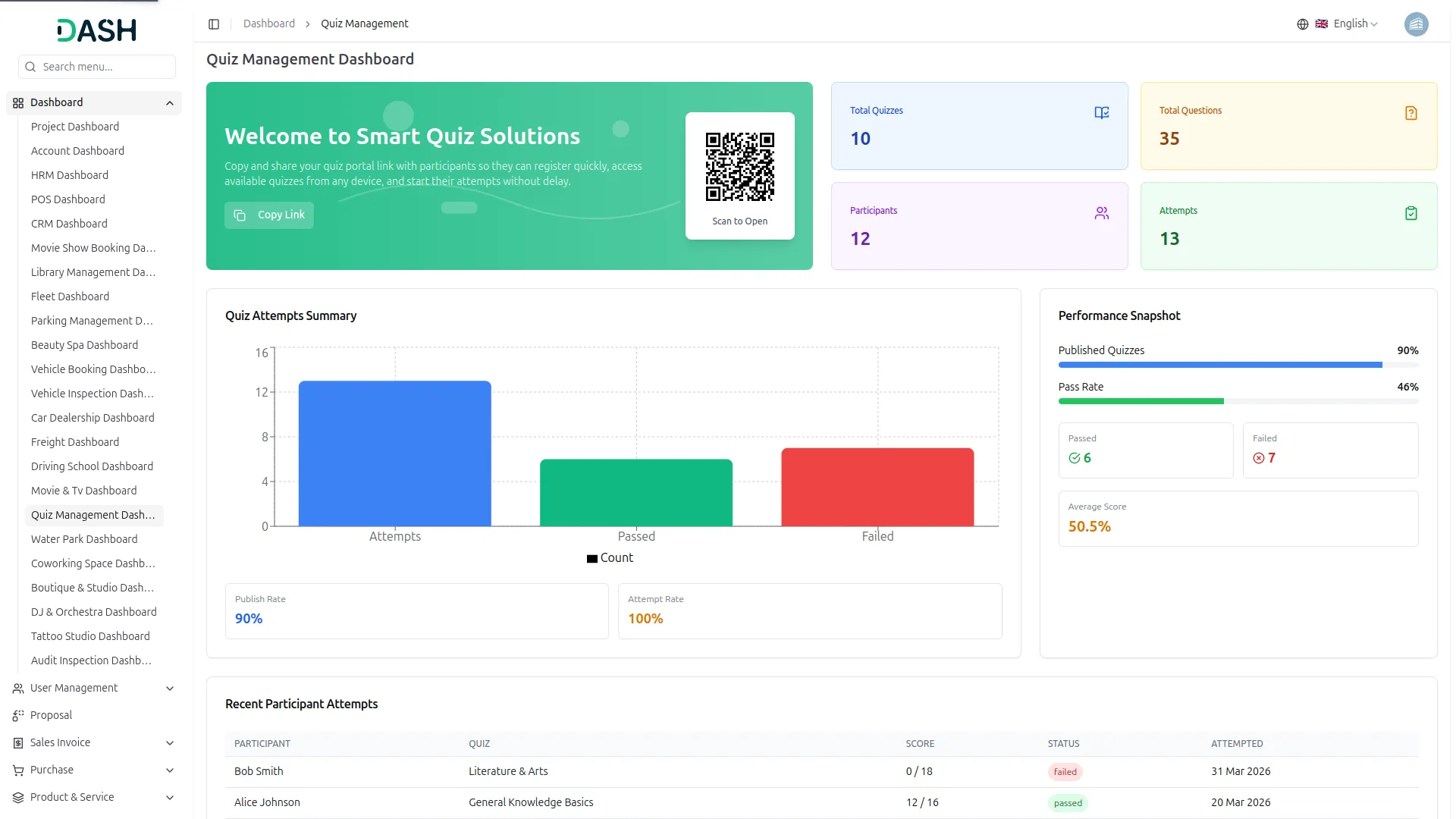1456x819 pixels.
Task: Click the Participants users icon
Action: pyautogui.click(x=1101, y=213)
